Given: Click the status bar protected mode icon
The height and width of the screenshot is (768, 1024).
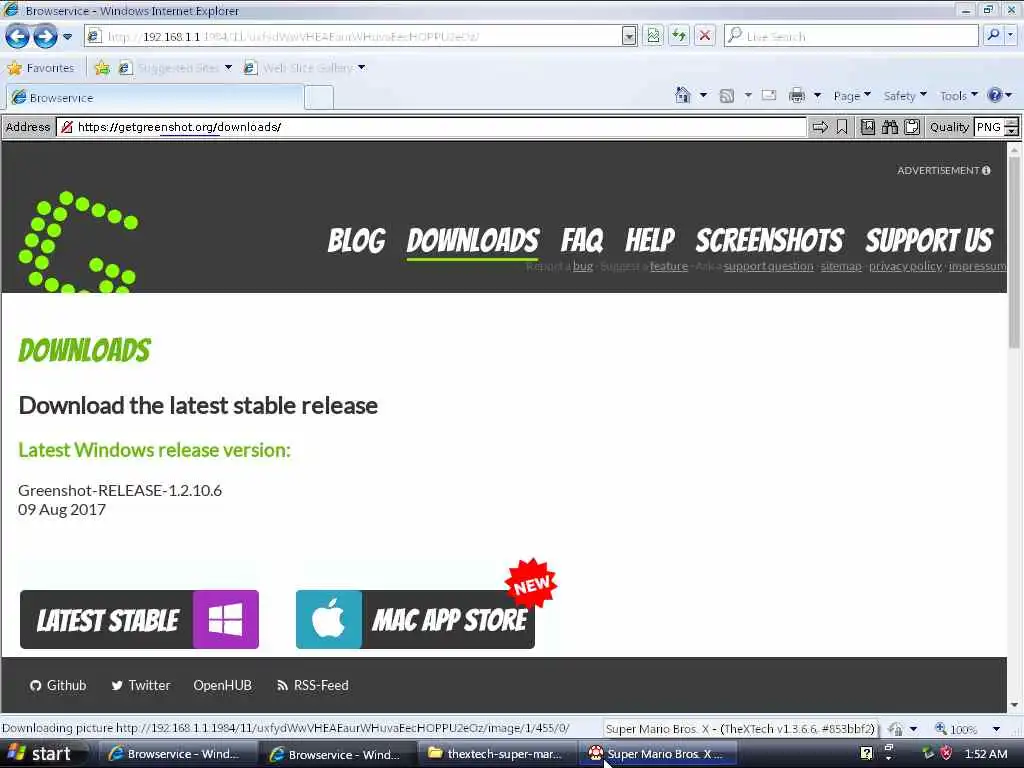Looking at the screenshot, I should [x=895, y=729].
